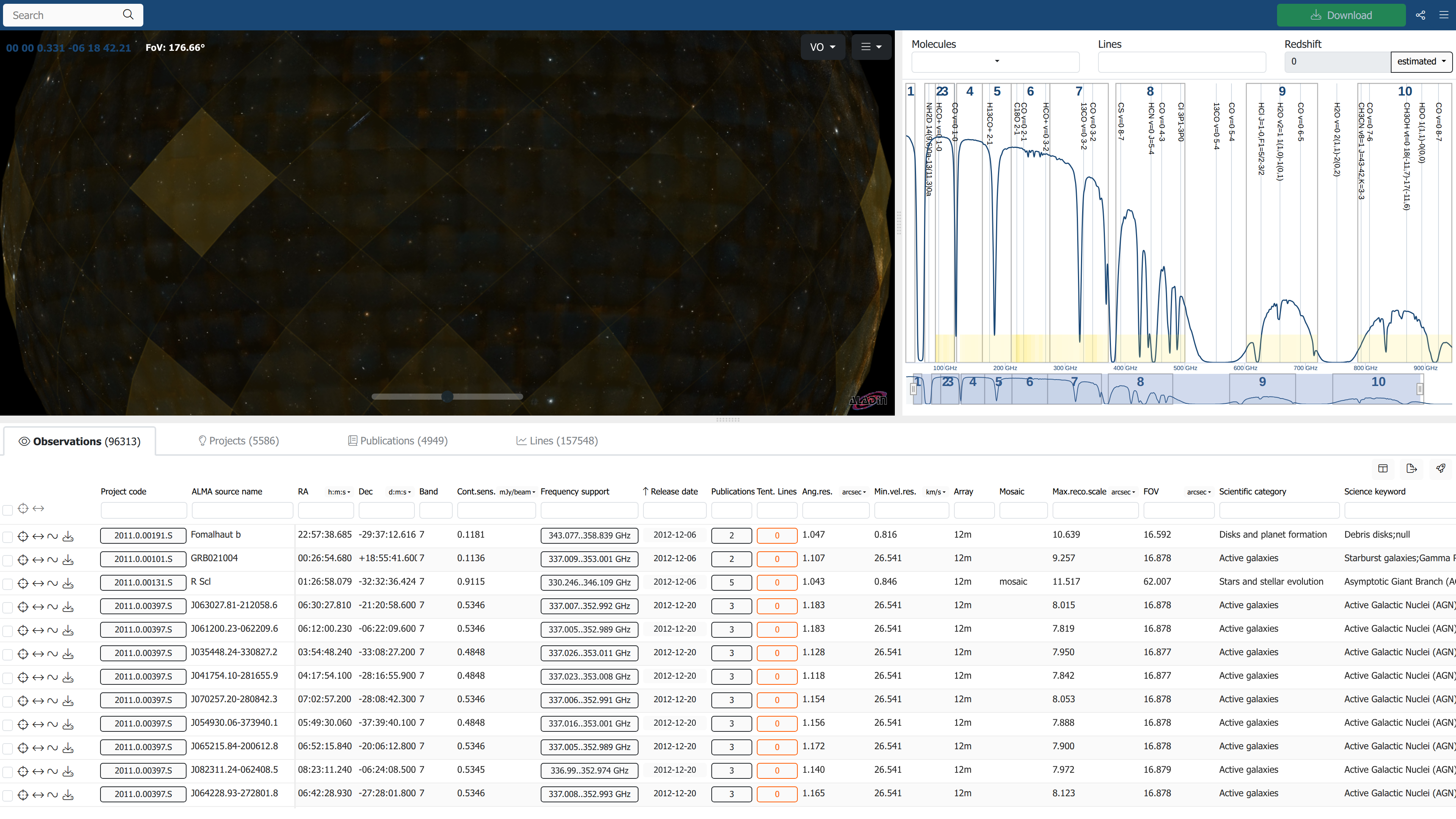Screen dimensions: 1456x819
Task: Open the share icon in the header
Action: pos(1420,15)
